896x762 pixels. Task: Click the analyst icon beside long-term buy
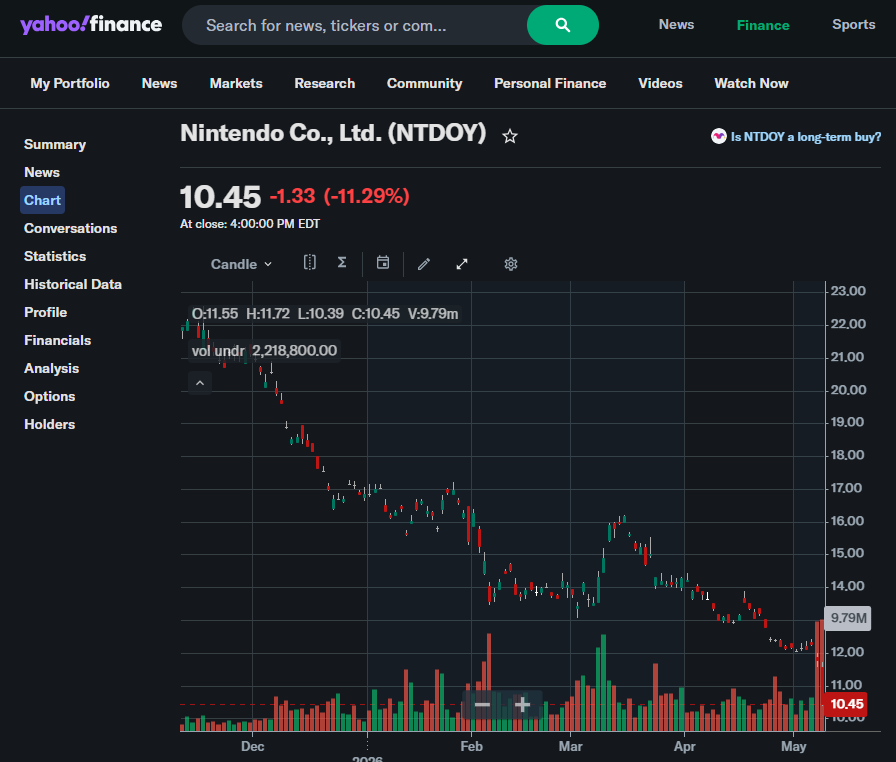point(718,136)
